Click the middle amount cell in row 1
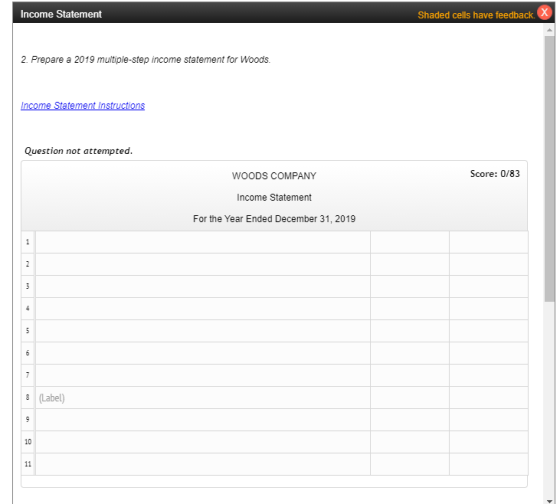 coord(410,242)
